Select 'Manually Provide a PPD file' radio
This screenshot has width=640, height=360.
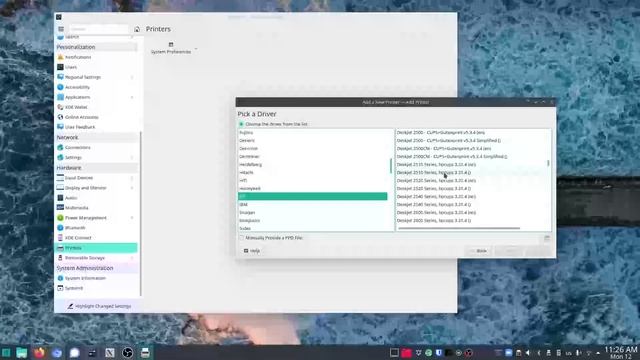241,238
